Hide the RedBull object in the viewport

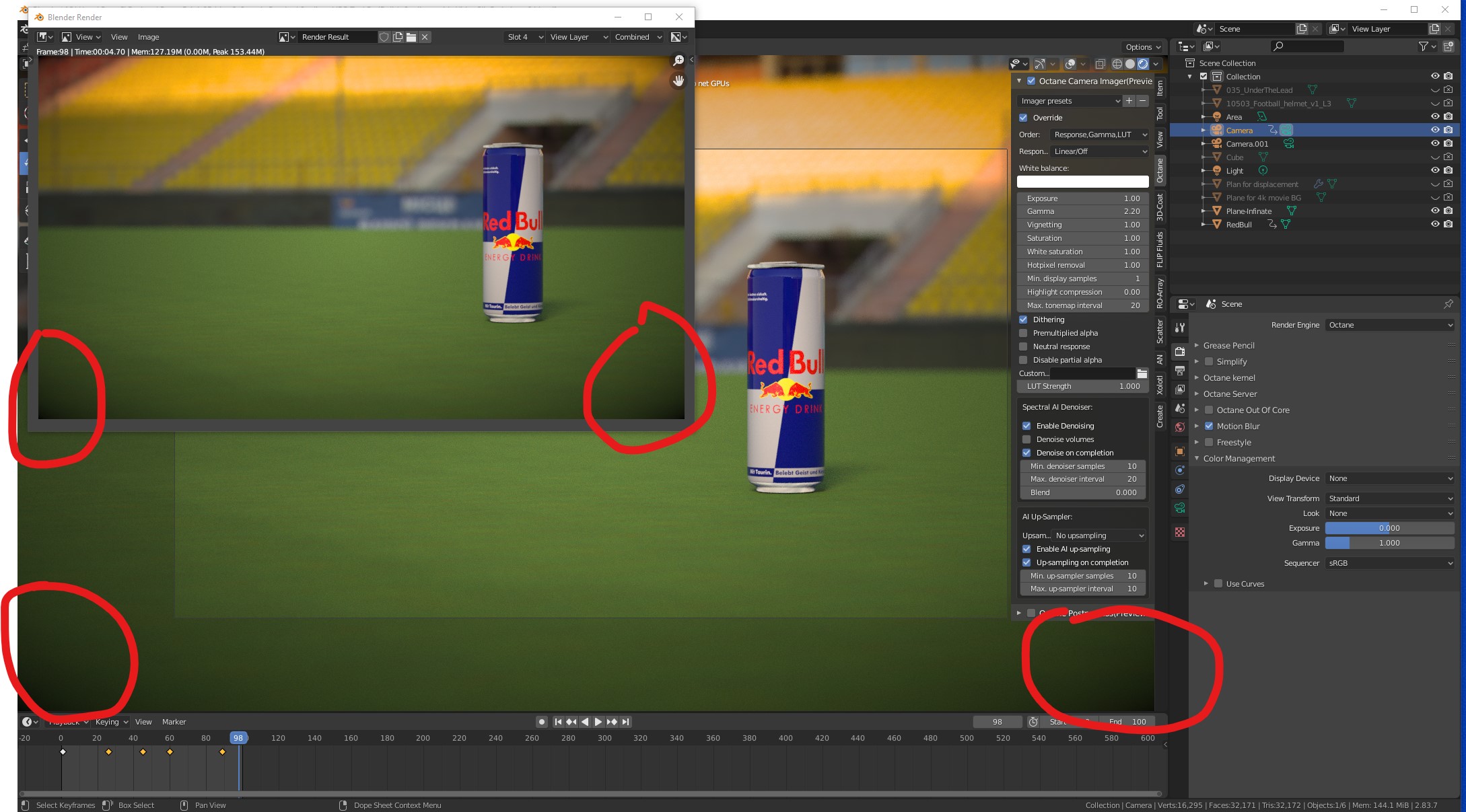(x=1434, y=224)
